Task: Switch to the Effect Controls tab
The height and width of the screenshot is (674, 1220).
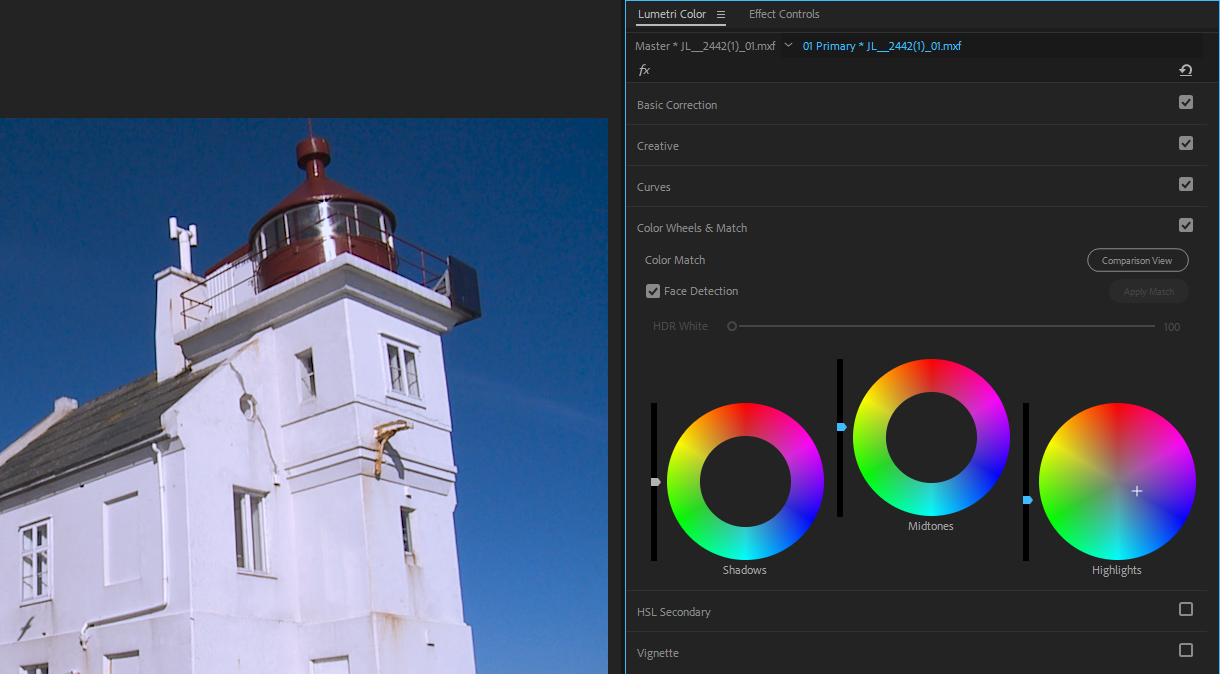Action: [784, 14]
